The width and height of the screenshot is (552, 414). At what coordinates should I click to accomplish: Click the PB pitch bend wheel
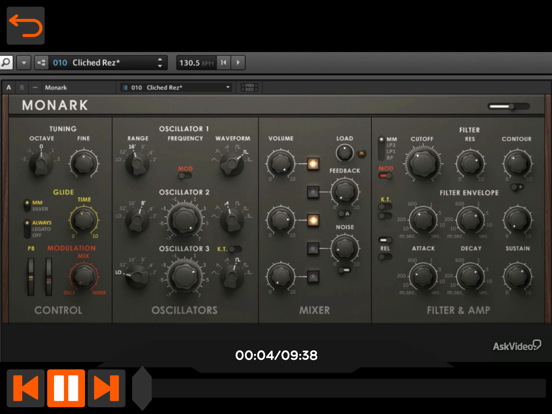[x=31, y=276]
